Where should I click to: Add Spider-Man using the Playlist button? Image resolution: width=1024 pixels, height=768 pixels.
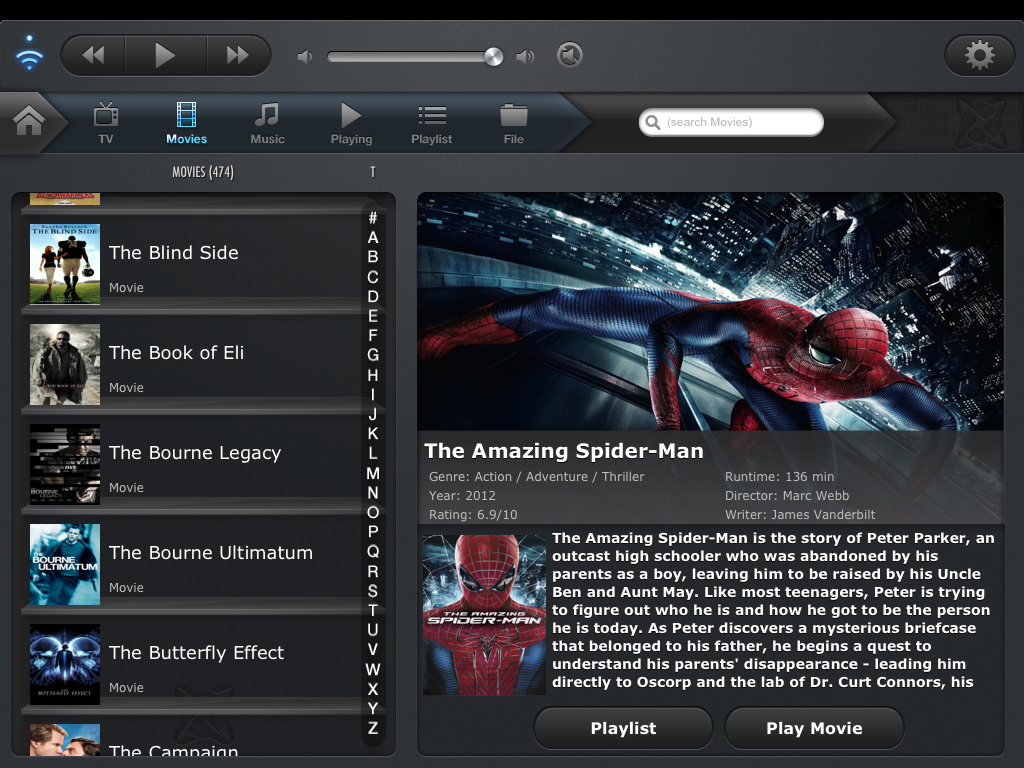coord(623,728)
